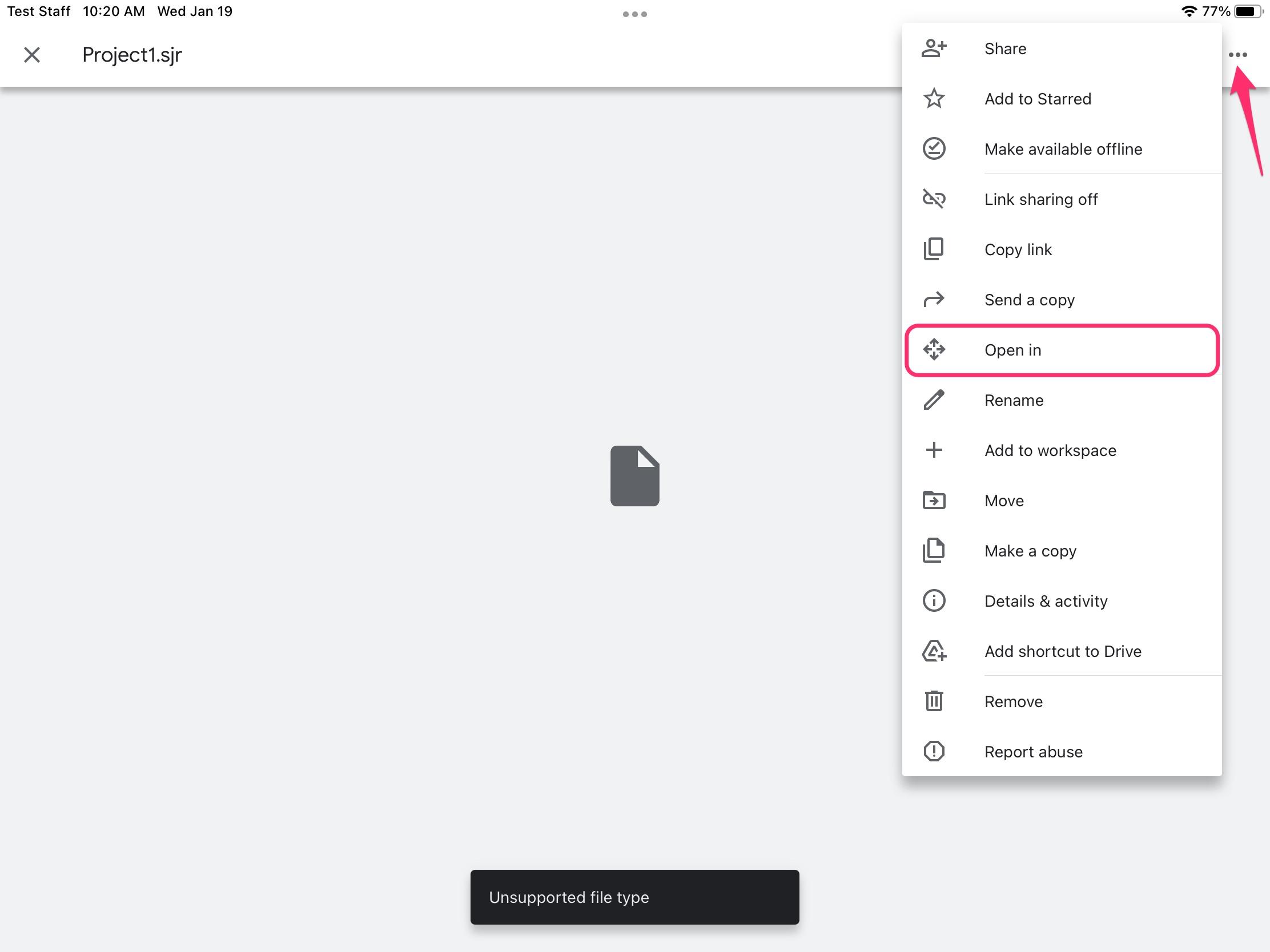
Task: Close the Project1.sjr file preview
Action: point(32,55)
